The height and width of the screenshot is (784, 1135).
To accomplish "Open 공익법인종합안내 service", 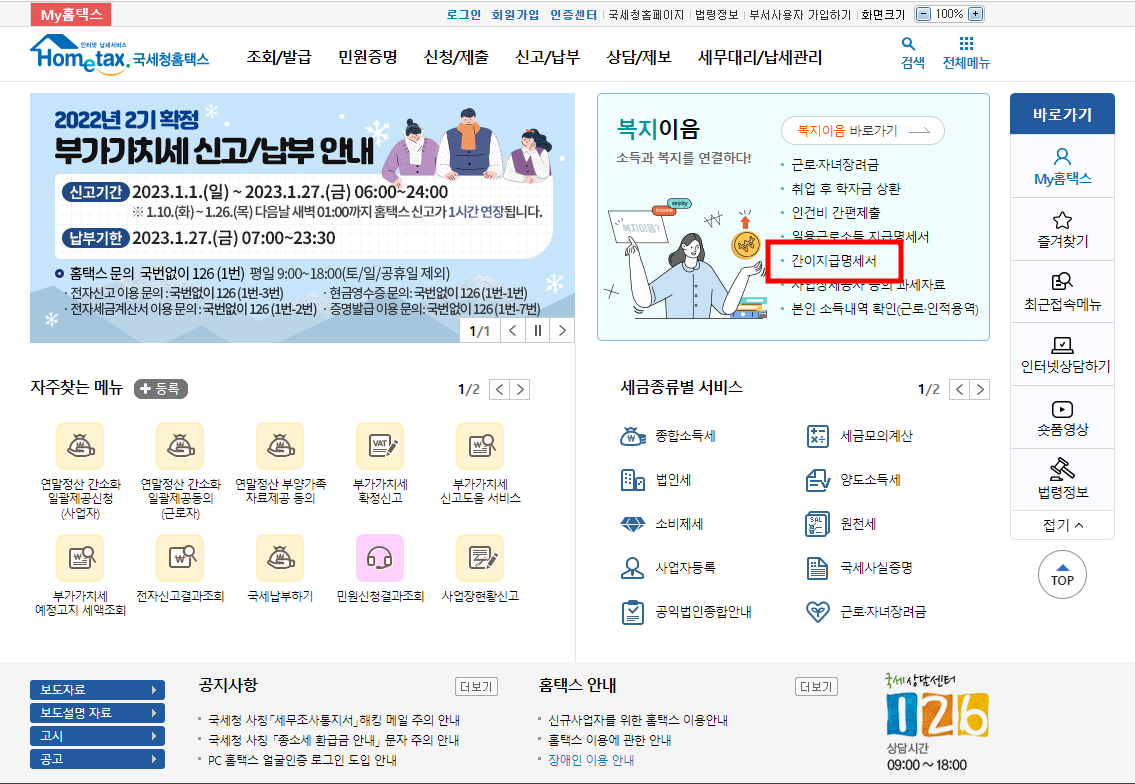I will (686, 612).
